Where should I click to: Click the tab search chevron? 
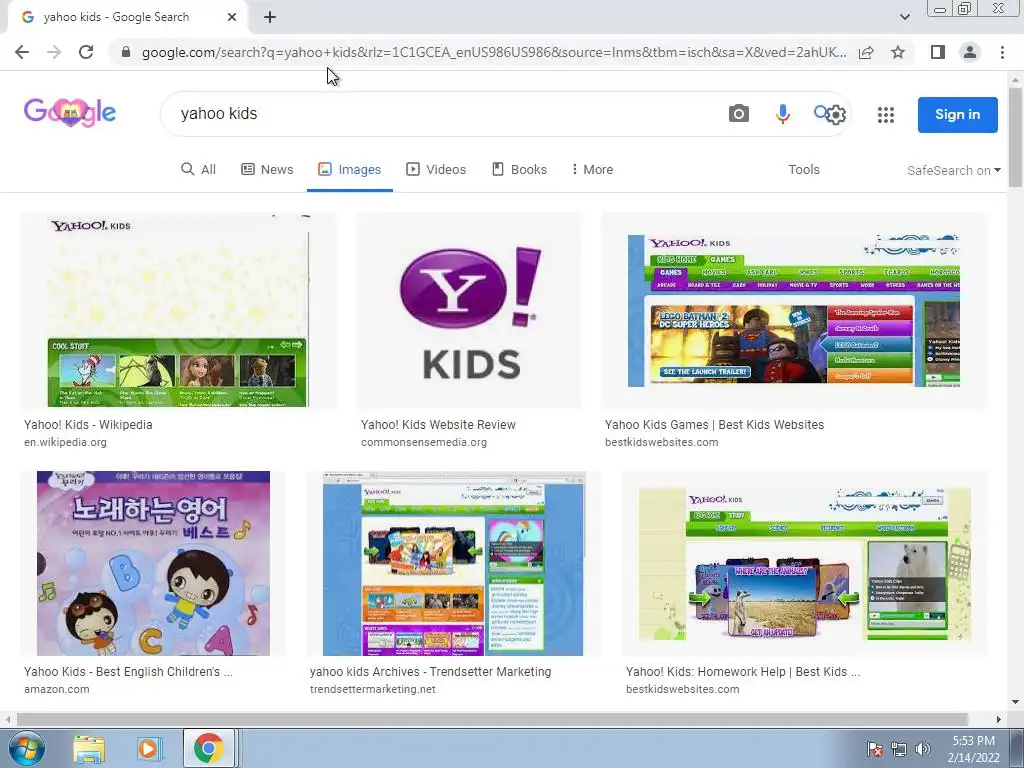coord(904,17)
